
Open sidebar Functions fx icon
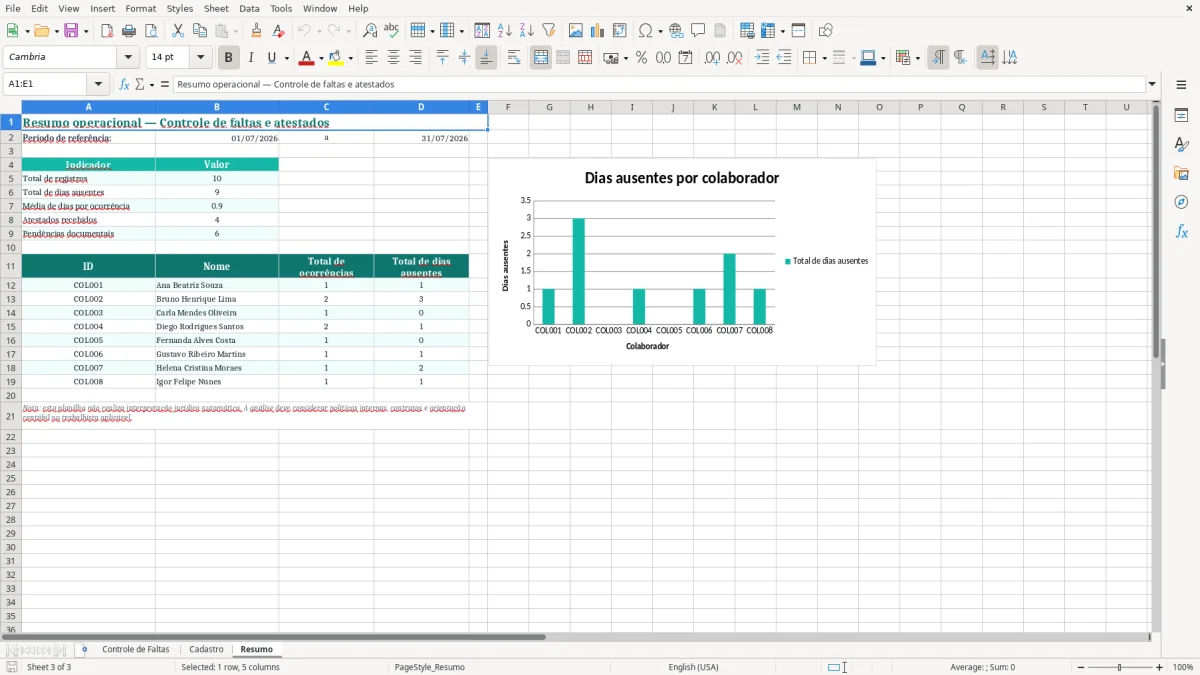[x=1181, y=232]
